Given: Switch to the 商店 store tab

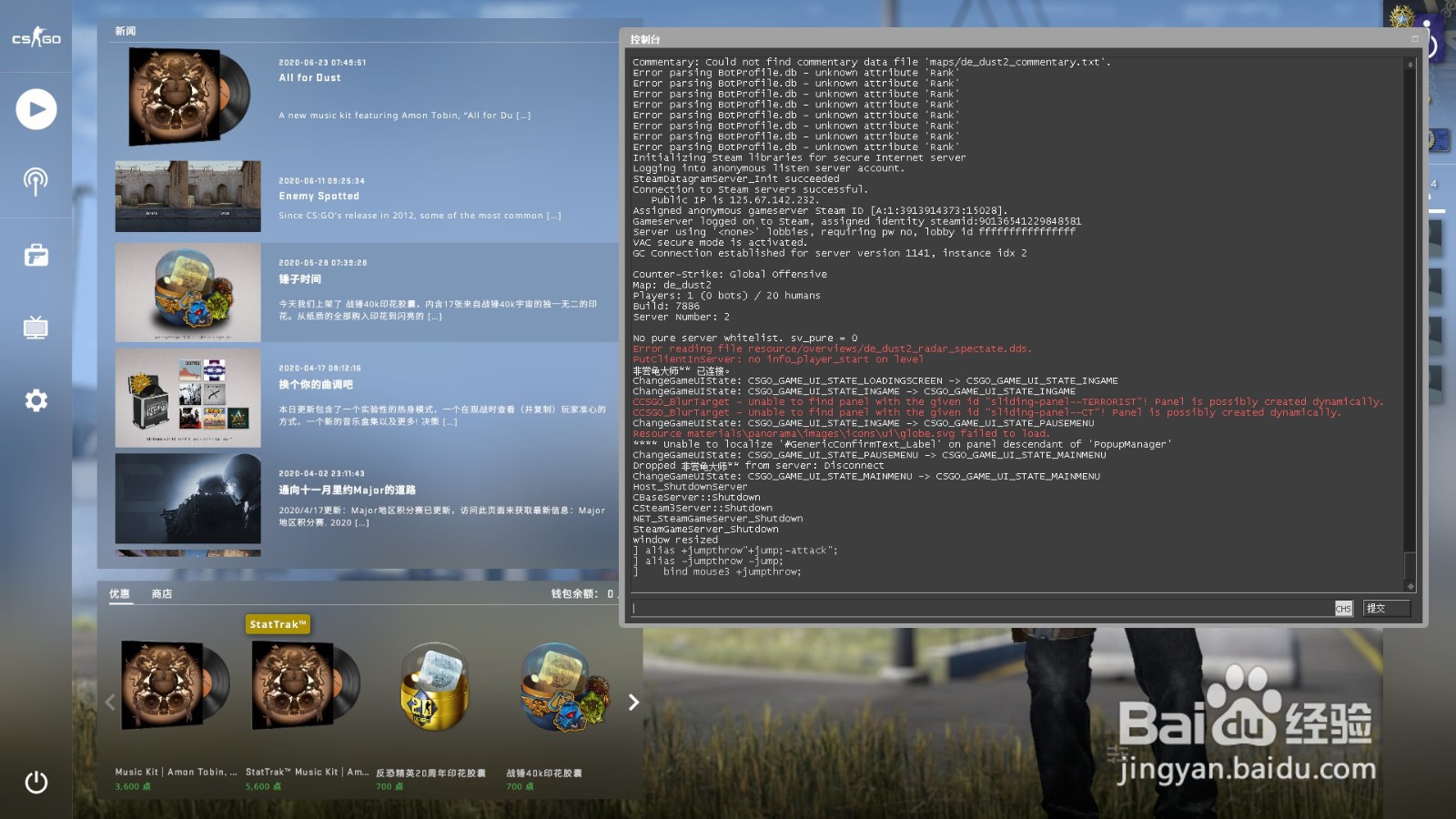Looking at the screenshot, I should pyautogui.click(x=162, y=593).
